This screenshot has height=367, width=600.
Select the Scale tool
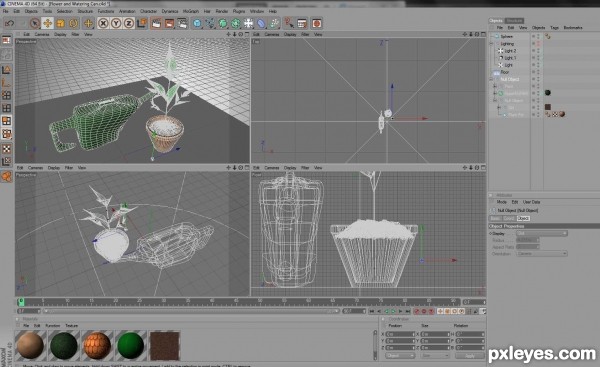60,23
